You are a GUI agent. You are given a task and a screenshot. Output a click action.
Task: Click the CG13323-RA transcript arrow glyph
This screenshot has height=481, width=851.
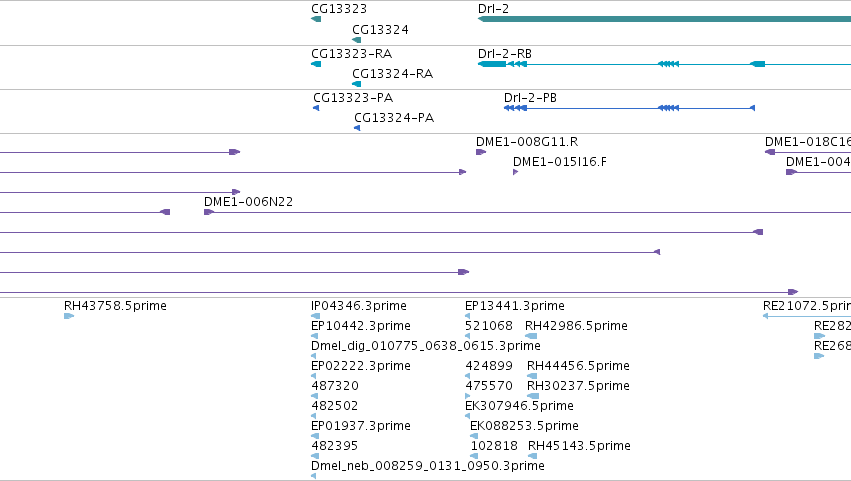coord(316,64)
